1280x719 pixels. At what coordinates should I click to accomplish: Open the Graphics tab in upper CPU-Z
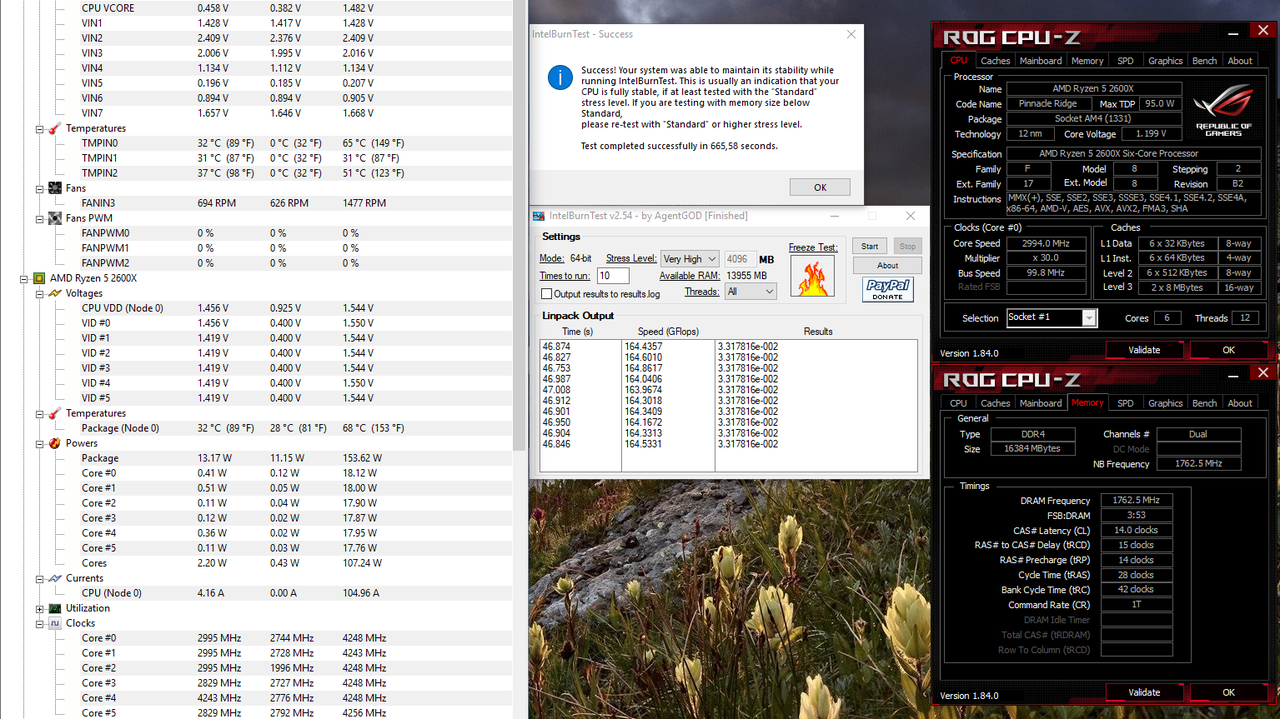click(x=1165, y=61)
